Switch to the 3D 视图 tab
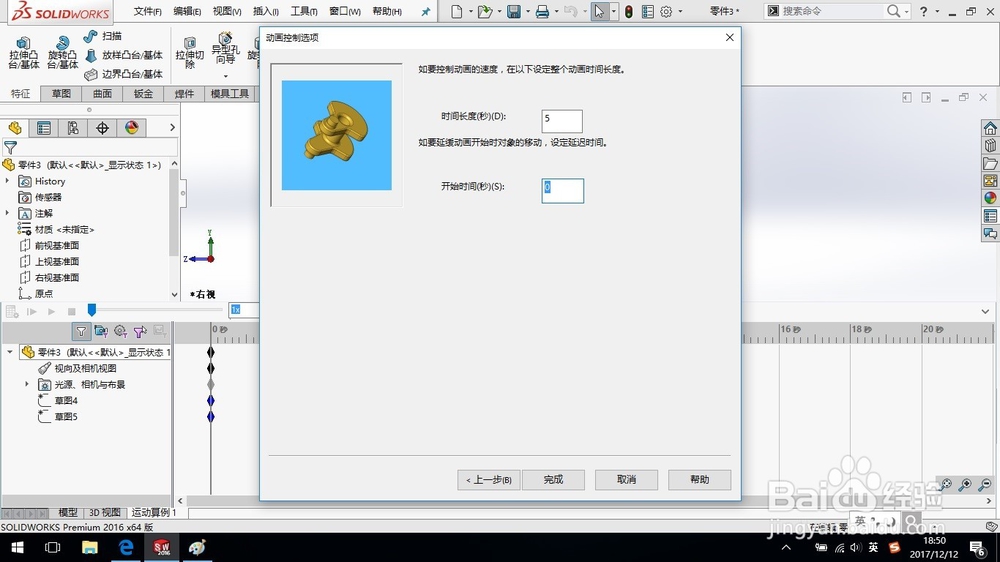Screen dimensions: 1000x562 (105, 512)
